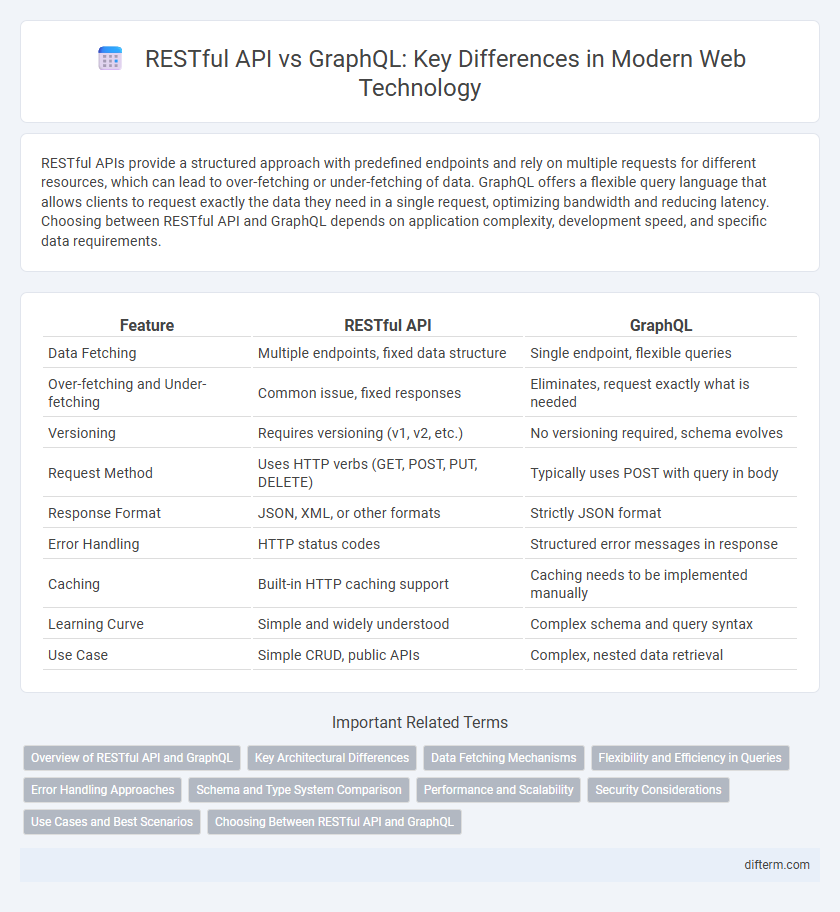Click the 'Error Handling Approaches' tag

(103, 790)
